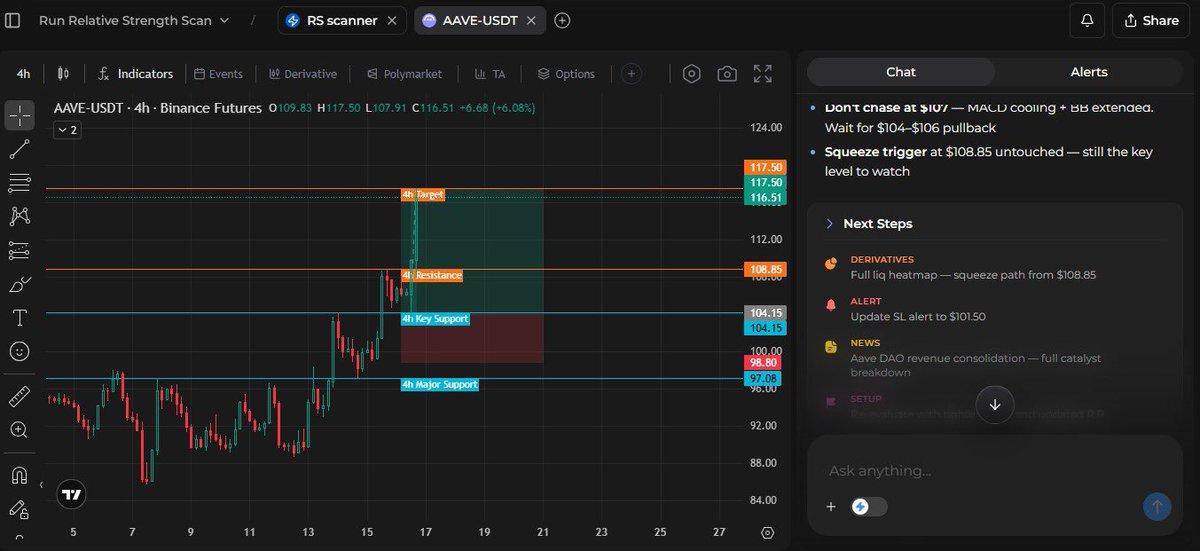Select the projection position tool
Viewport: 1200px width, 551px height.
(19, 250)
